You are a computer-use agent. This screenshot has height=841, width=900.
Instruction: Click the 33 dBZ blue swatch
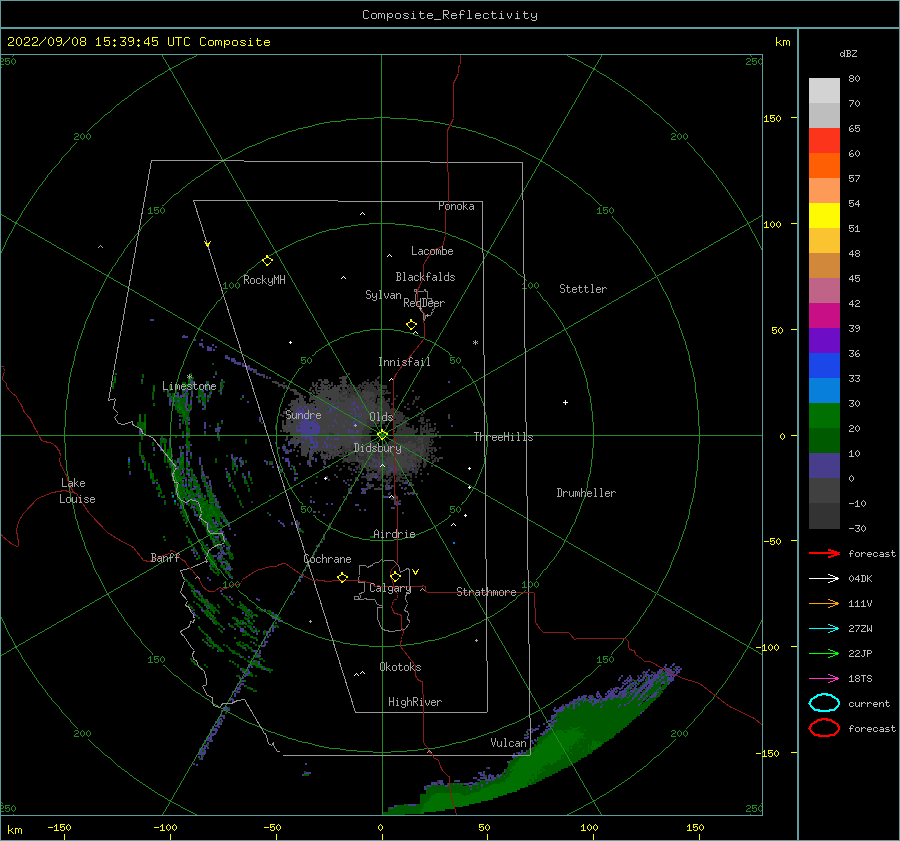824,366
